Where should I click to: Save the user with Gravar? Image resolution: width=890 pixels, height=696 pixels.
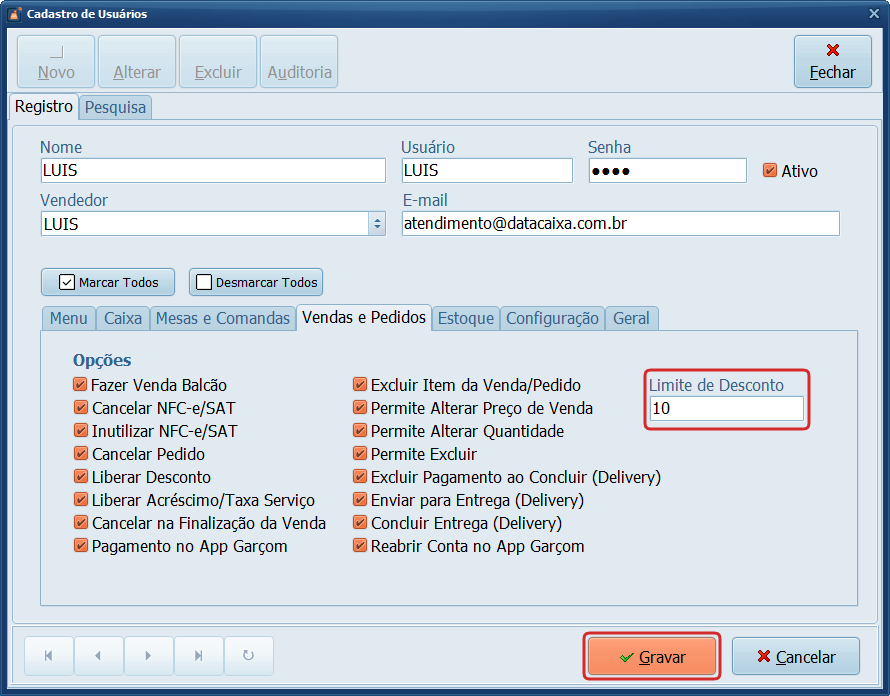coord(651,657)
